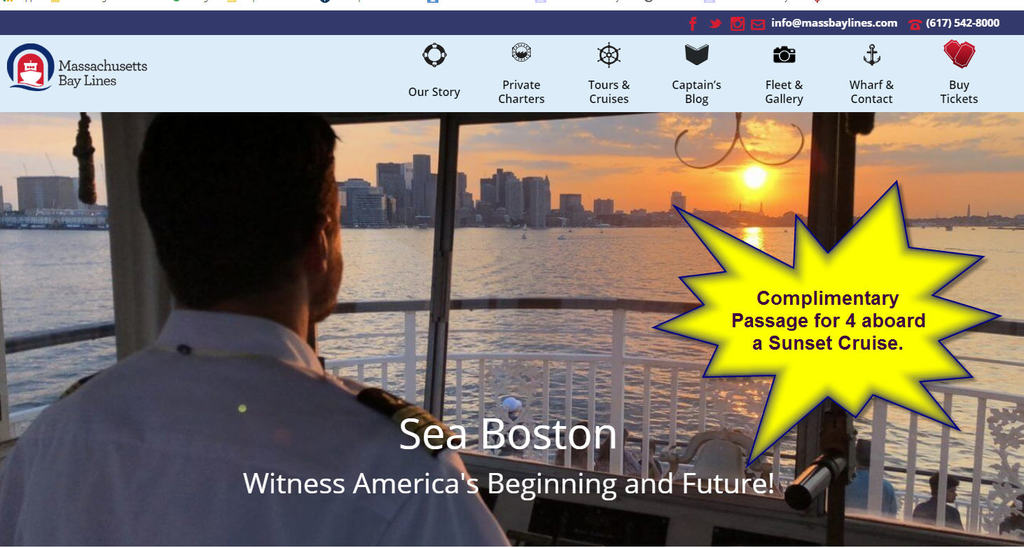This screenshot has width=1024, height=548.
Task: Click the camera Fleet & Gallery icon
Action: 784,54
